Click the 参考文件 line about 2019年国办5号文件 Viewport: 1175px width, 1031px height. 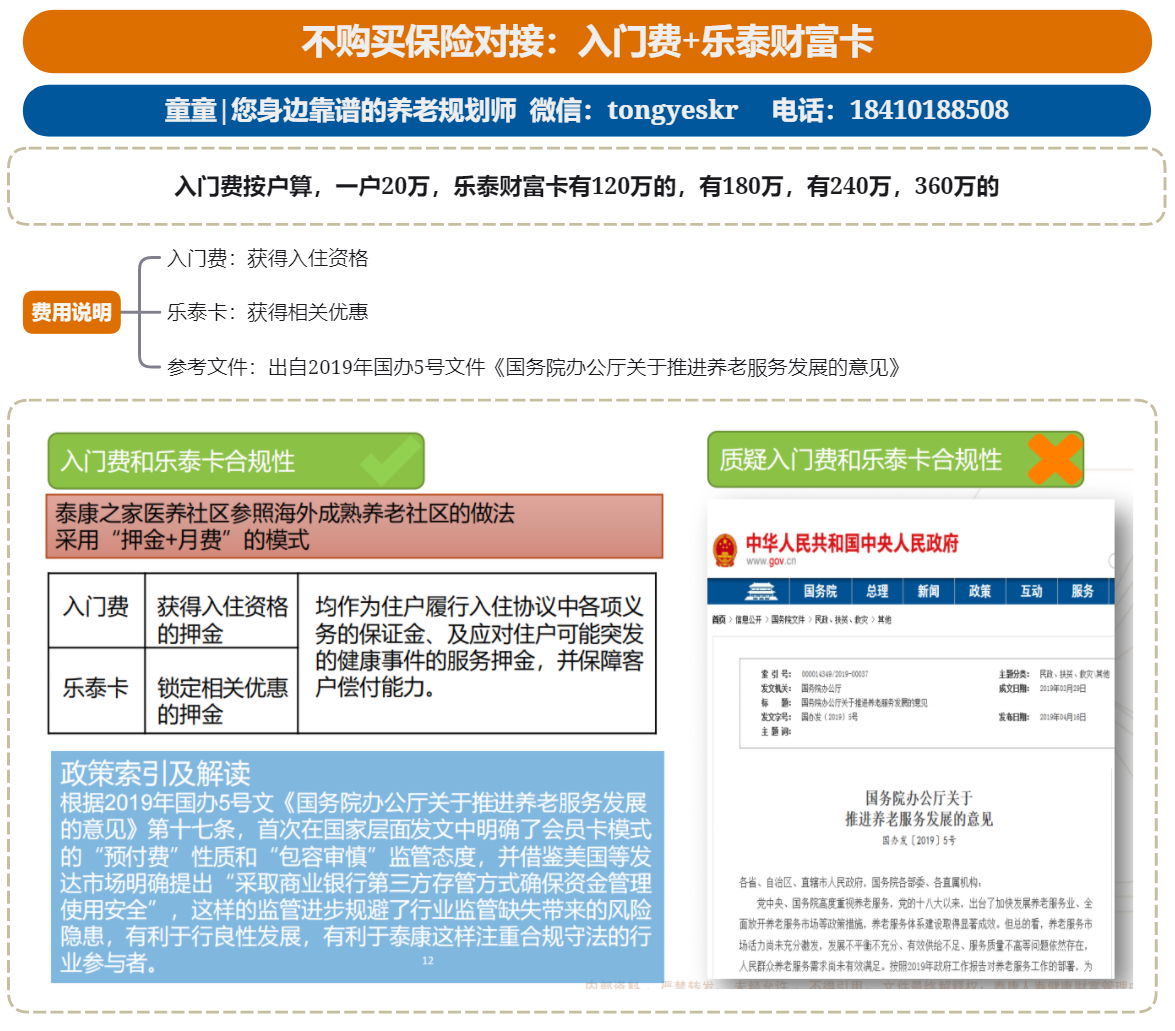(533, 367)
